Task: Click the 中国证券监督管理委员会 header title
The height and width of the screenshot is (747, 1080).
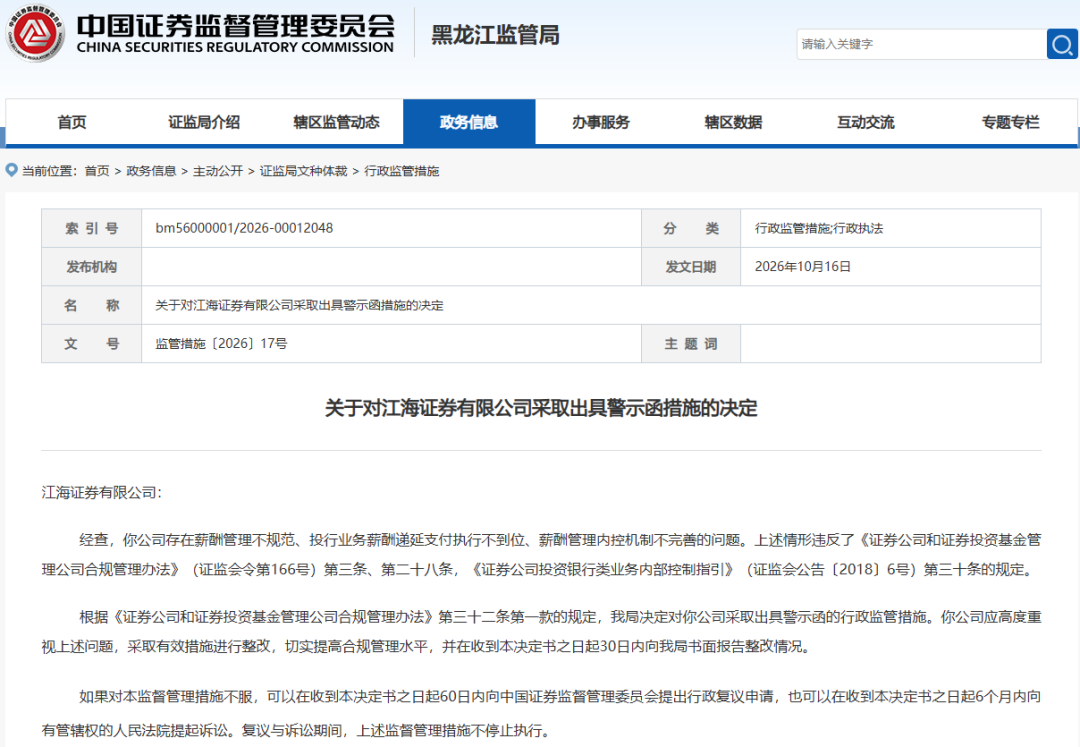Action: click(236, 26)
